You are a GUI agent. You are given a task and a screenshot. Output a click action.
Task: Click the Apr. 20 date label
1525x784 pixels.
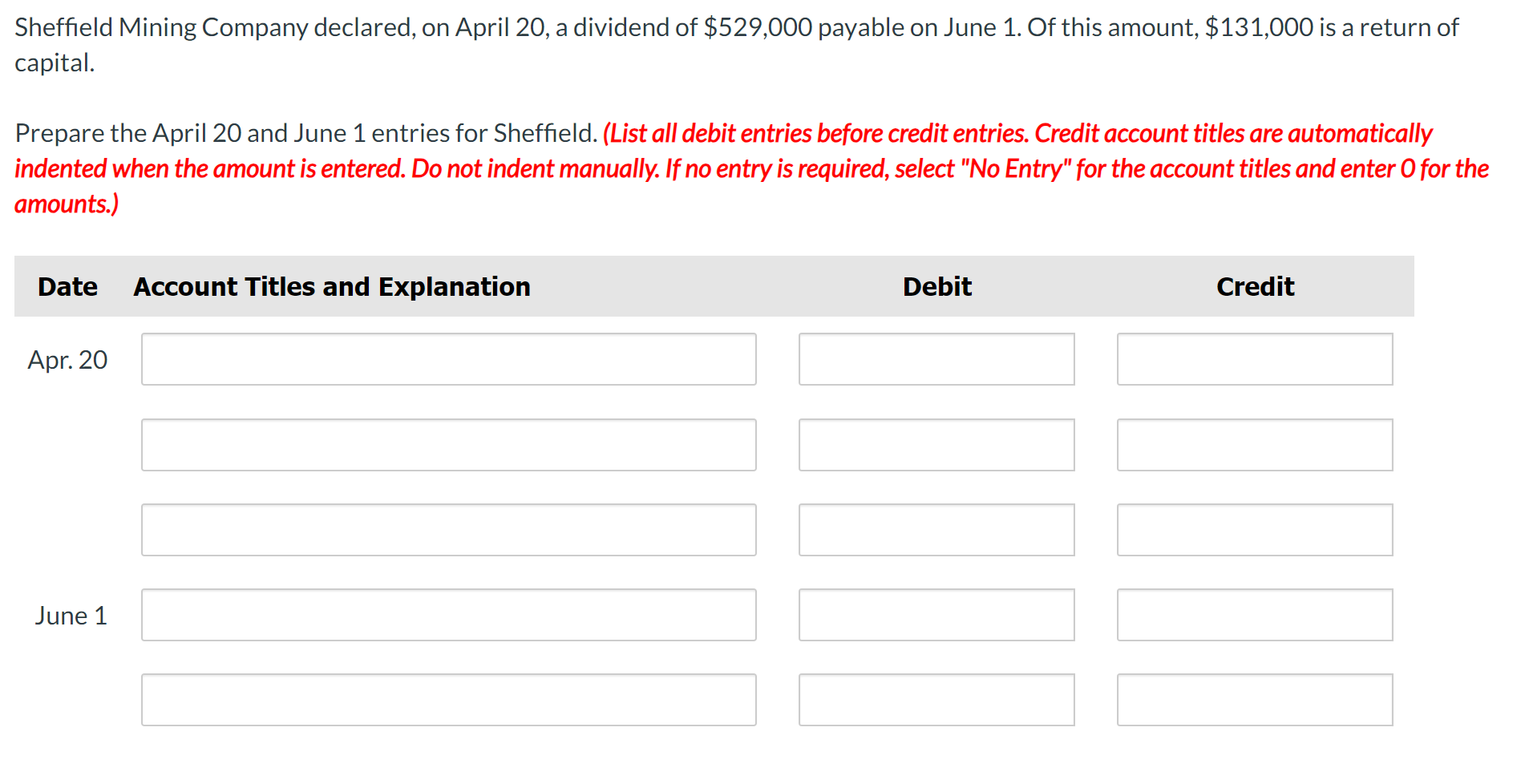coord(67,359)
